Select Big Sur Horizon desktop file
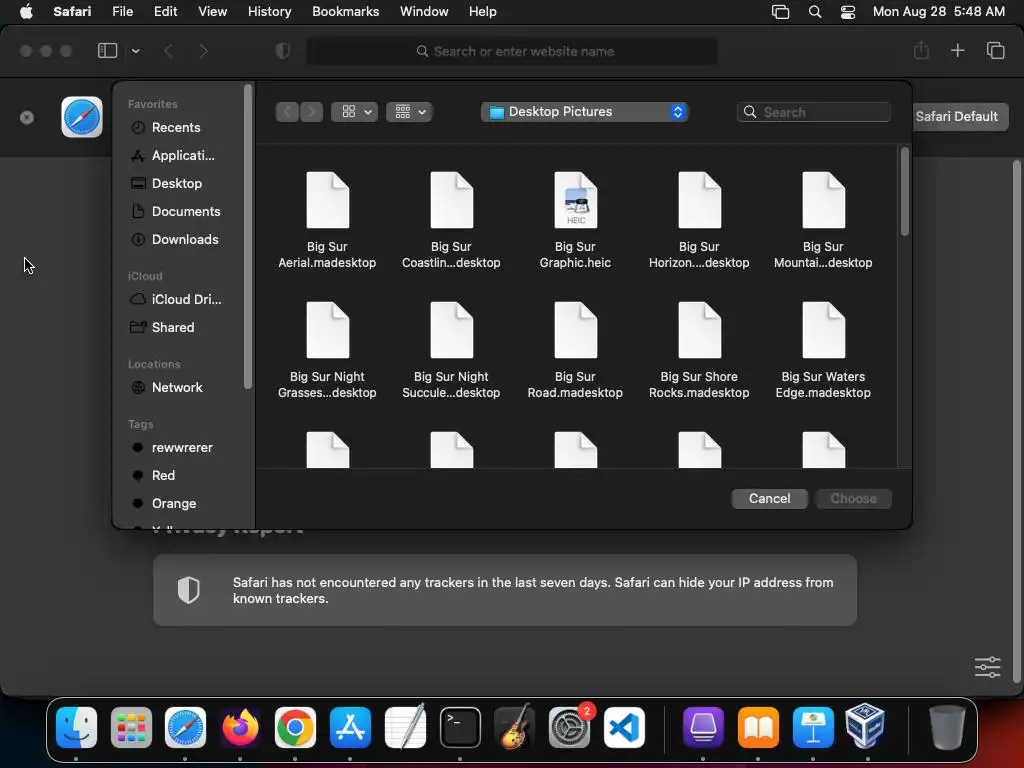1024x768 pixels. (x=699, y=220)
